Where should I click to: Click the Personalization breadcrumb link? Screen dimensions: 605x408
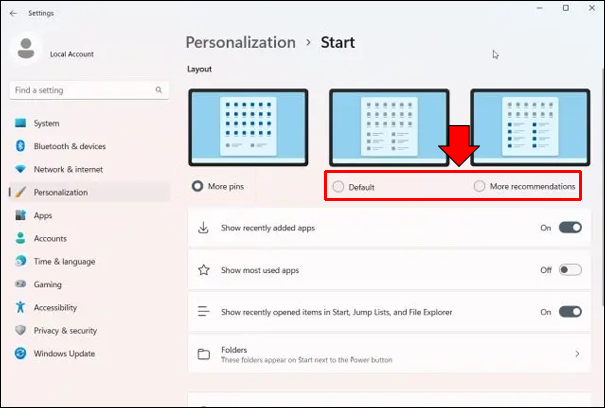pyautogui.click(x=241, y=42)
